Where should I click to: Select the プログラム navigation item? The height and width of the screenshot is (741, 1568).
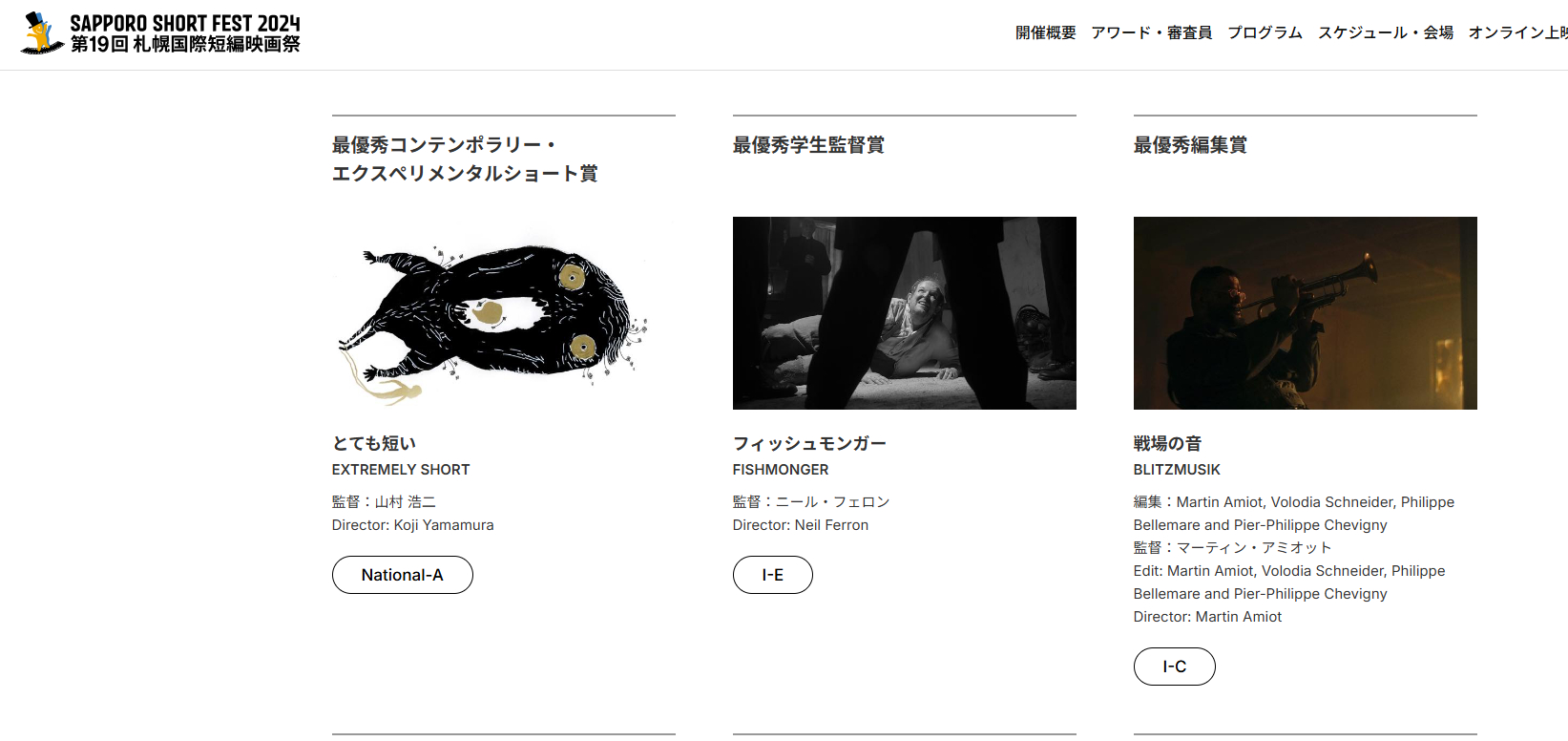click(x=1265, y=32)
